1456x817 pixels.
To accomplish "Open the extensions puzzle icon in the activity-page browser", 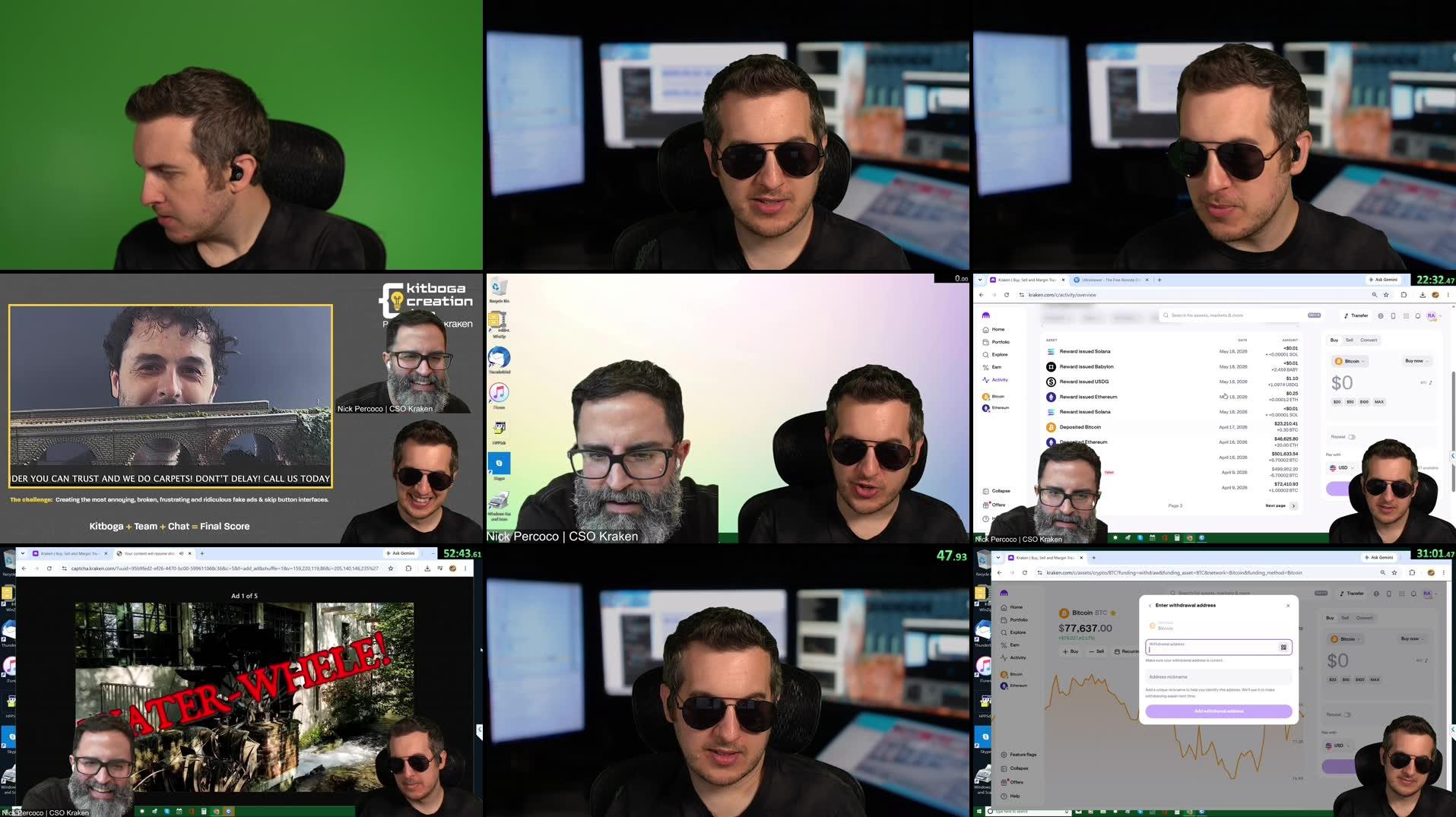I will 1404,295.
